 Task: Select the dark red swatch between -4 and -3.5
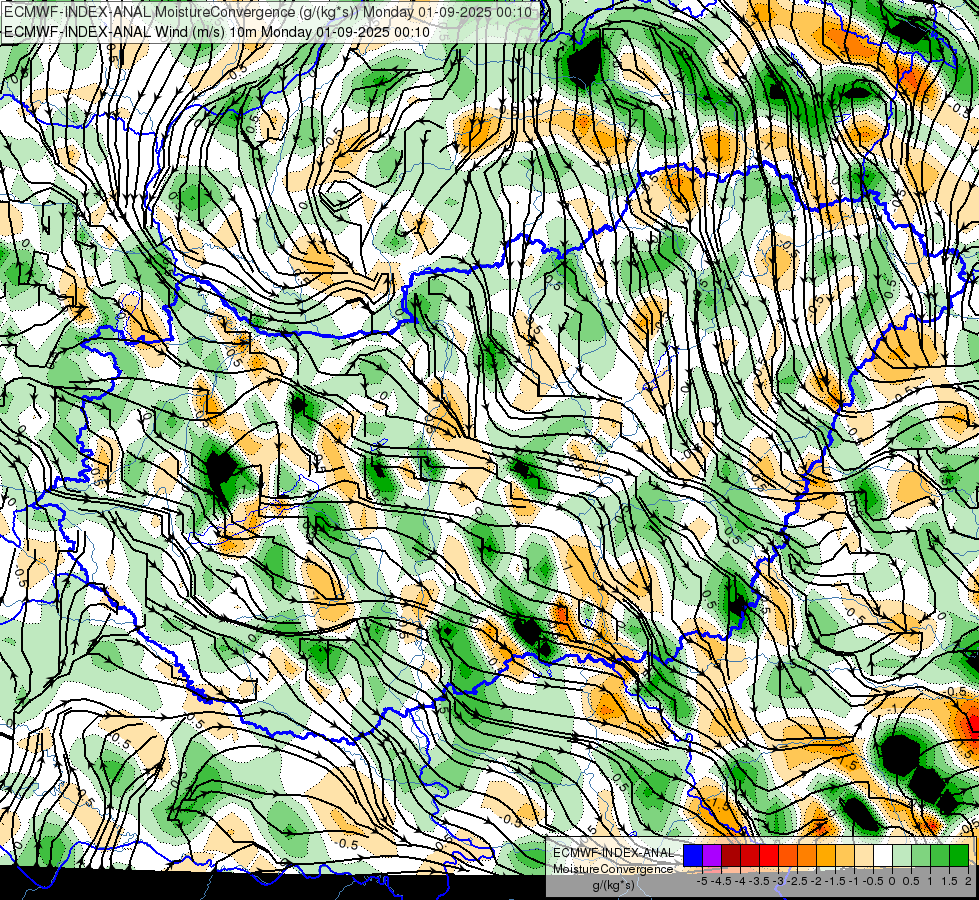pos(731,856)
